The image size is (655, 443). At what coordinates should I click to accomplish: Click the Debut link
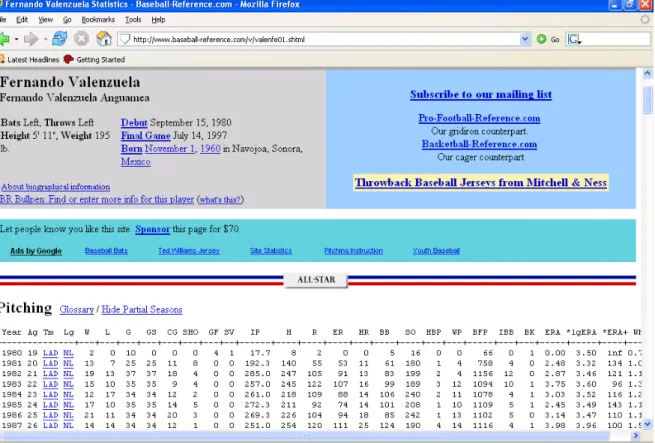pyautogui.click(x=134, y=123)
